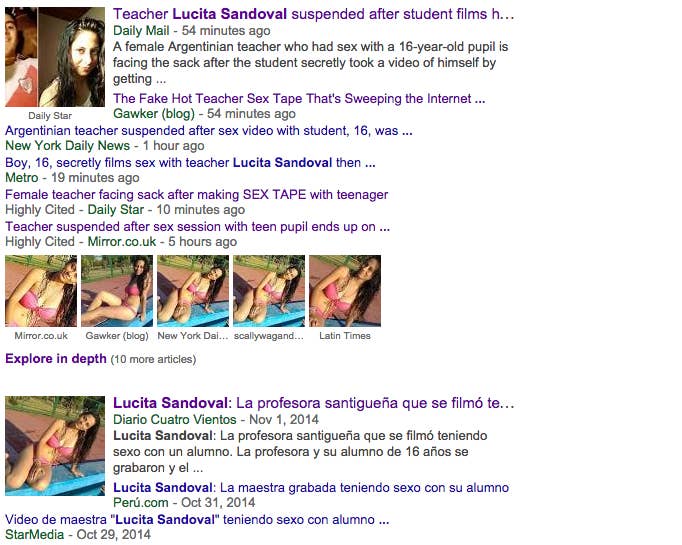Viewport: 682px width, 545px height.
Task: Open Metro headline about boy, 16
Action: (190, 162)
